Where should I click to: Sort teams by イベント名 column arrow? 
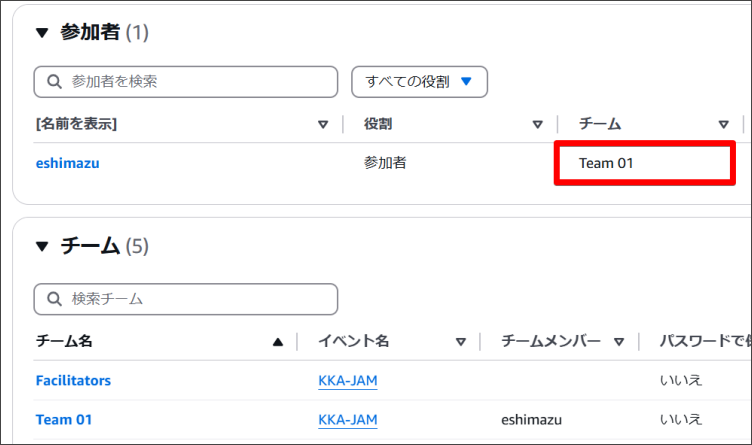(460, 342)
